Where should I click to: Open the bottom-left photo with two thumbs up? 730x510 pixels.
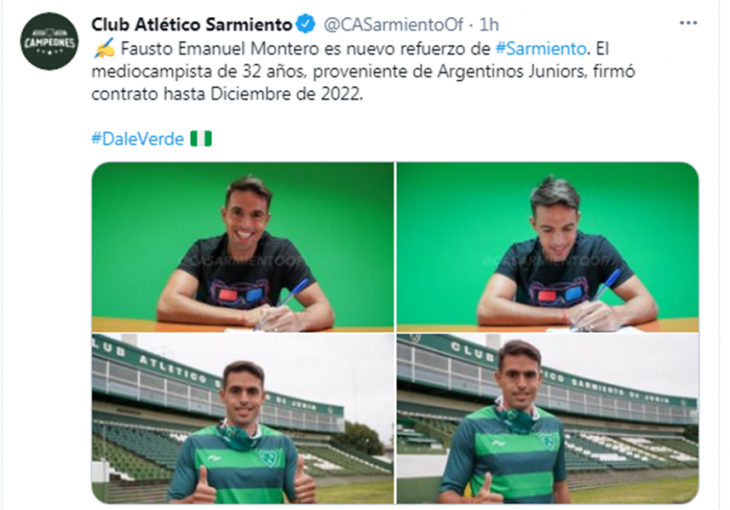click(x=243, y=419)
